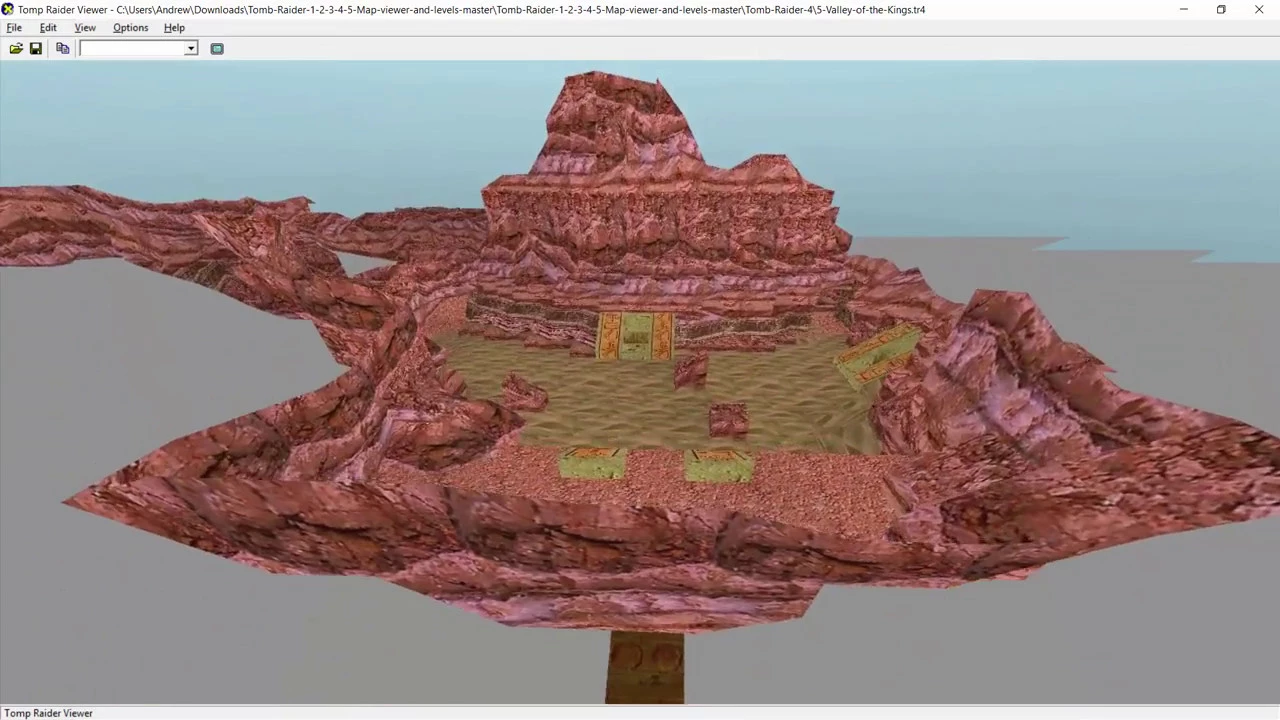1280x720 pixels.
Task: Minimize the Tomp Raider Viewer window
Action: pos(1183,9)
